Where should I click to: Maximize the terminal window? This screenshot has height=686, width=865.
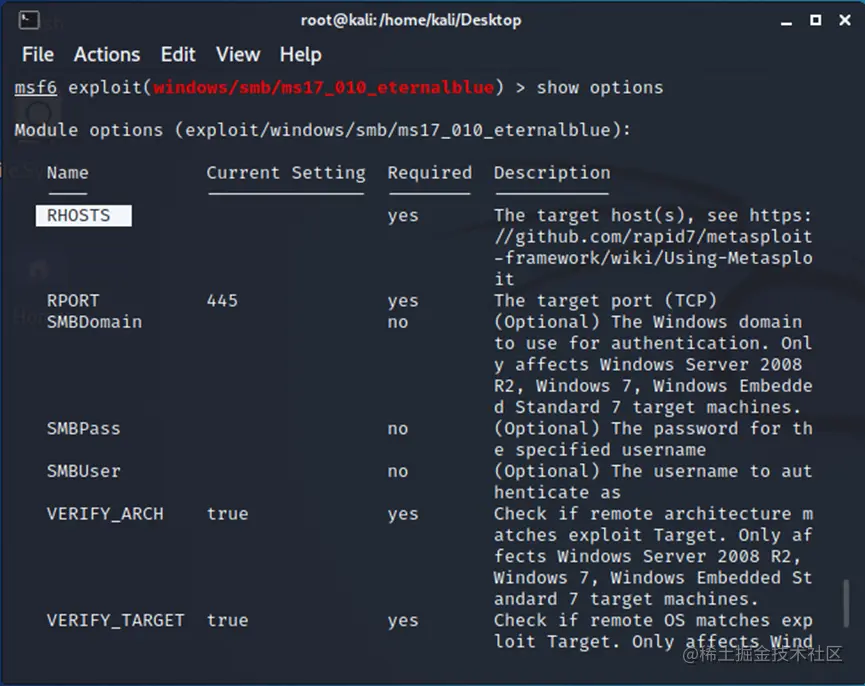[x=815, y=20]
